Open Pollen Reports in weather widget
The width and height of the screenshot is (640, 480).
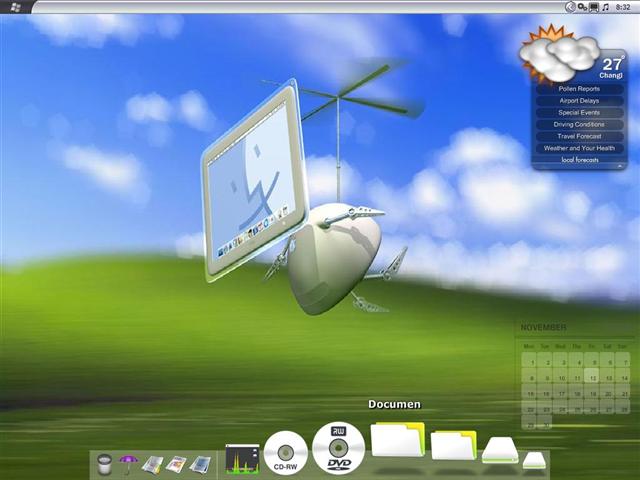tap(579, 89)
